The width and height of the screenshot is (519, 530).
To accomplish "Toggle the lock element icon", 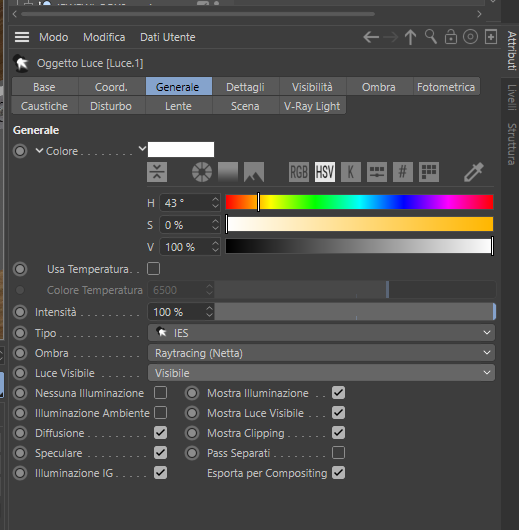I will (x=451, y=37).
